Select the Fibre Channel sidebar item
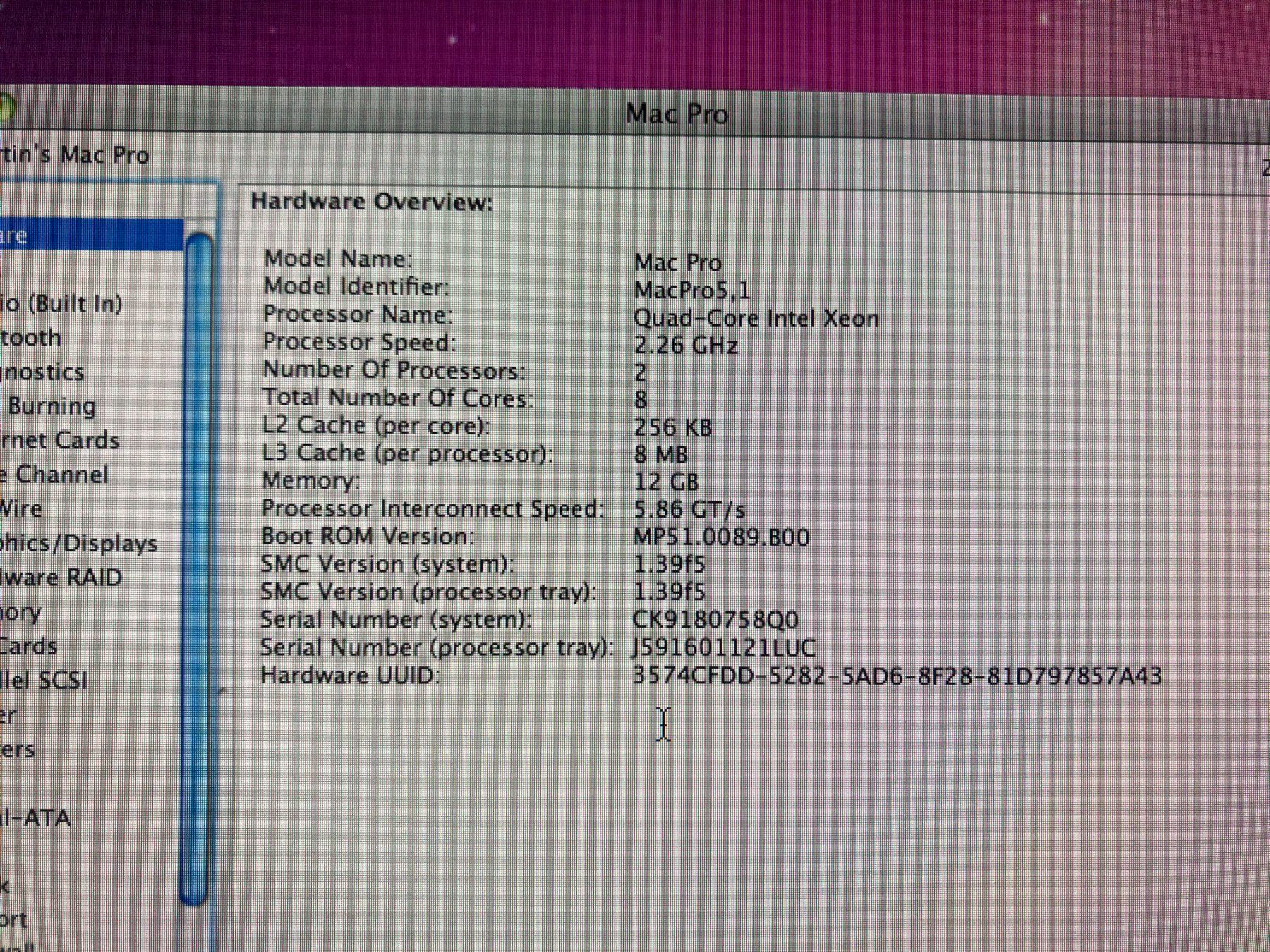This screenshot has width=1270, height=952. [54, 475]
